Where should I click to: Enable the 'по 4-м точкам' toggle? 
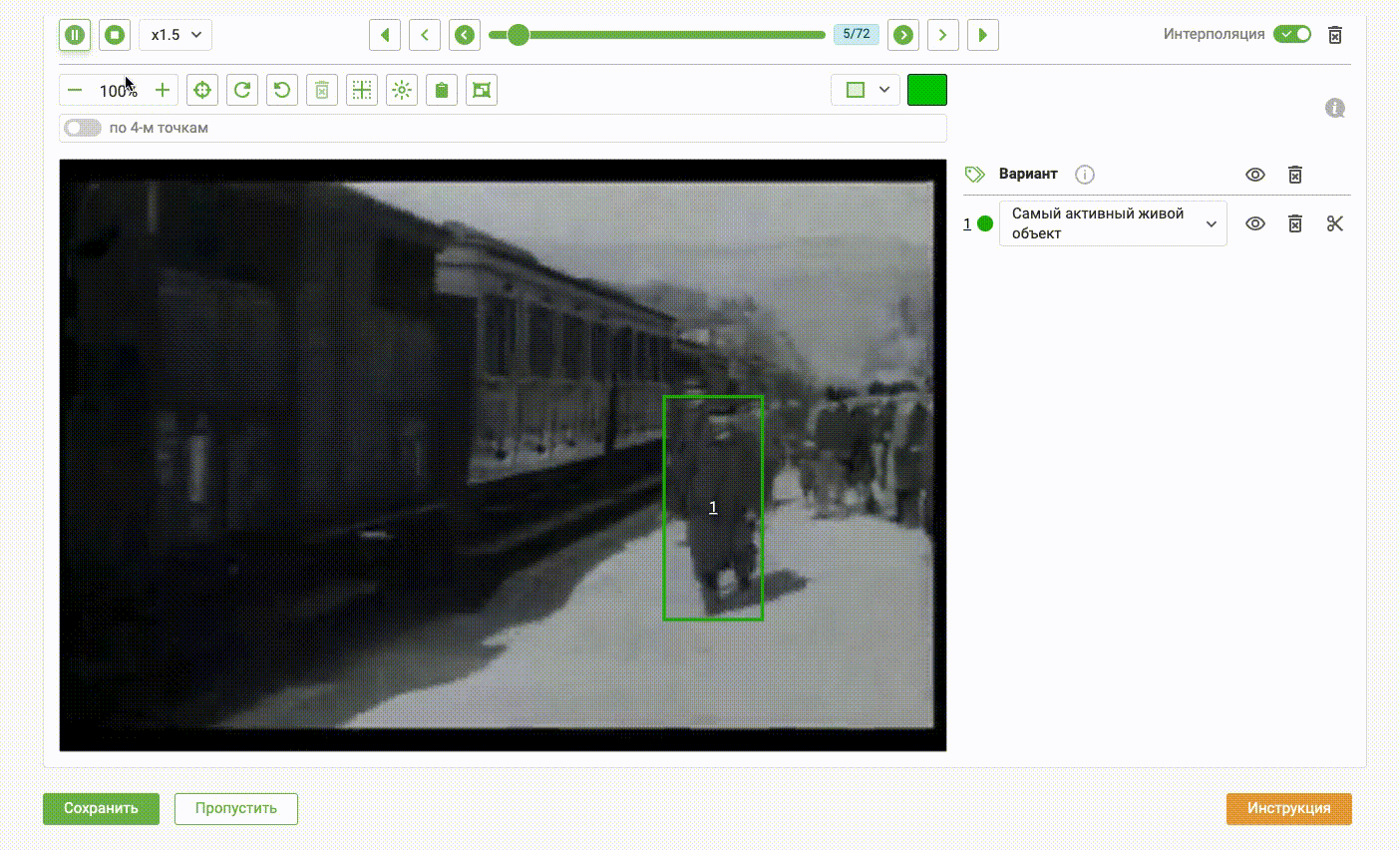coord(83,128)
